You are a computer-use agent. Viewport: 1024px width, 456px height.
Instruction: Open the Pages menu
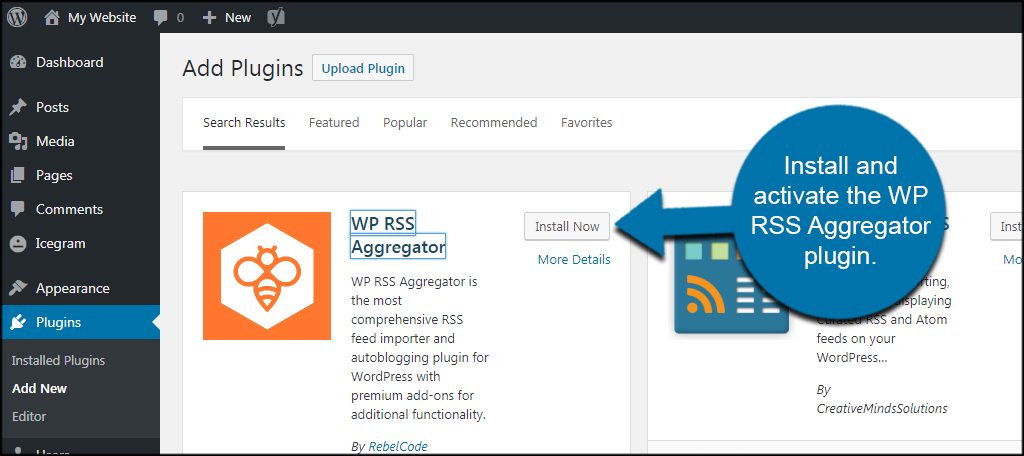(x=54, y=175)
